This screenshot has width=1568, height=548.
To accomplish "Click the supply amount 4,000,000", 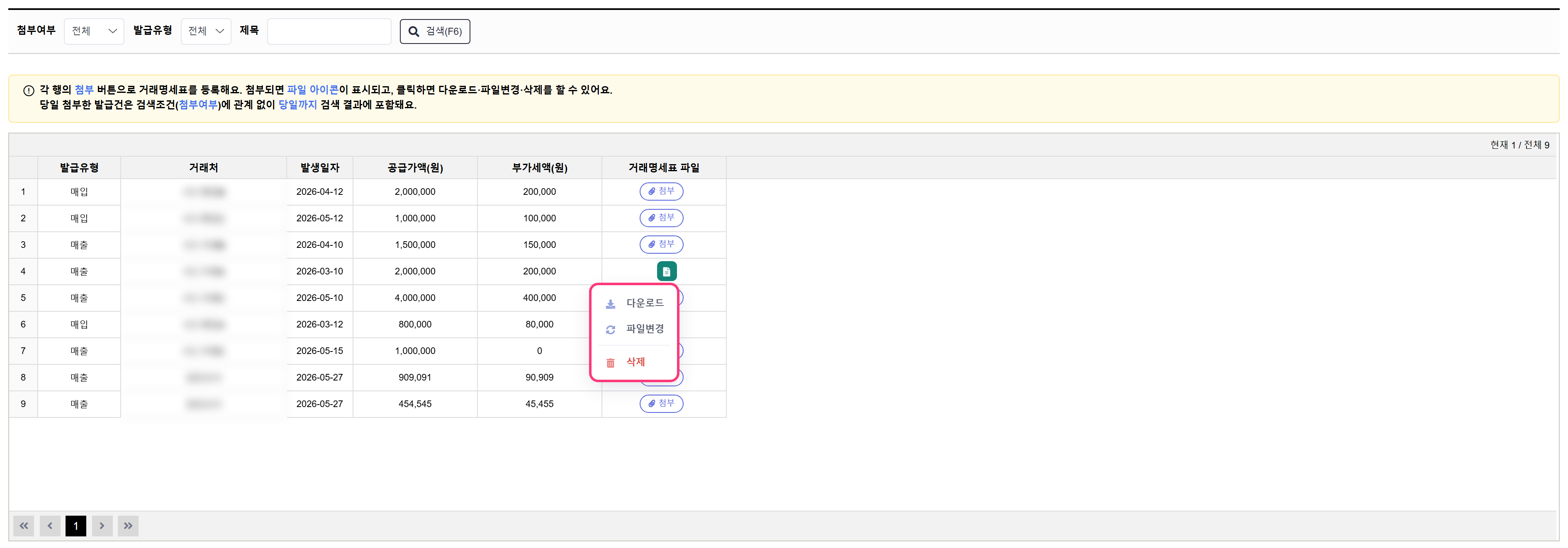I will 415,298.
